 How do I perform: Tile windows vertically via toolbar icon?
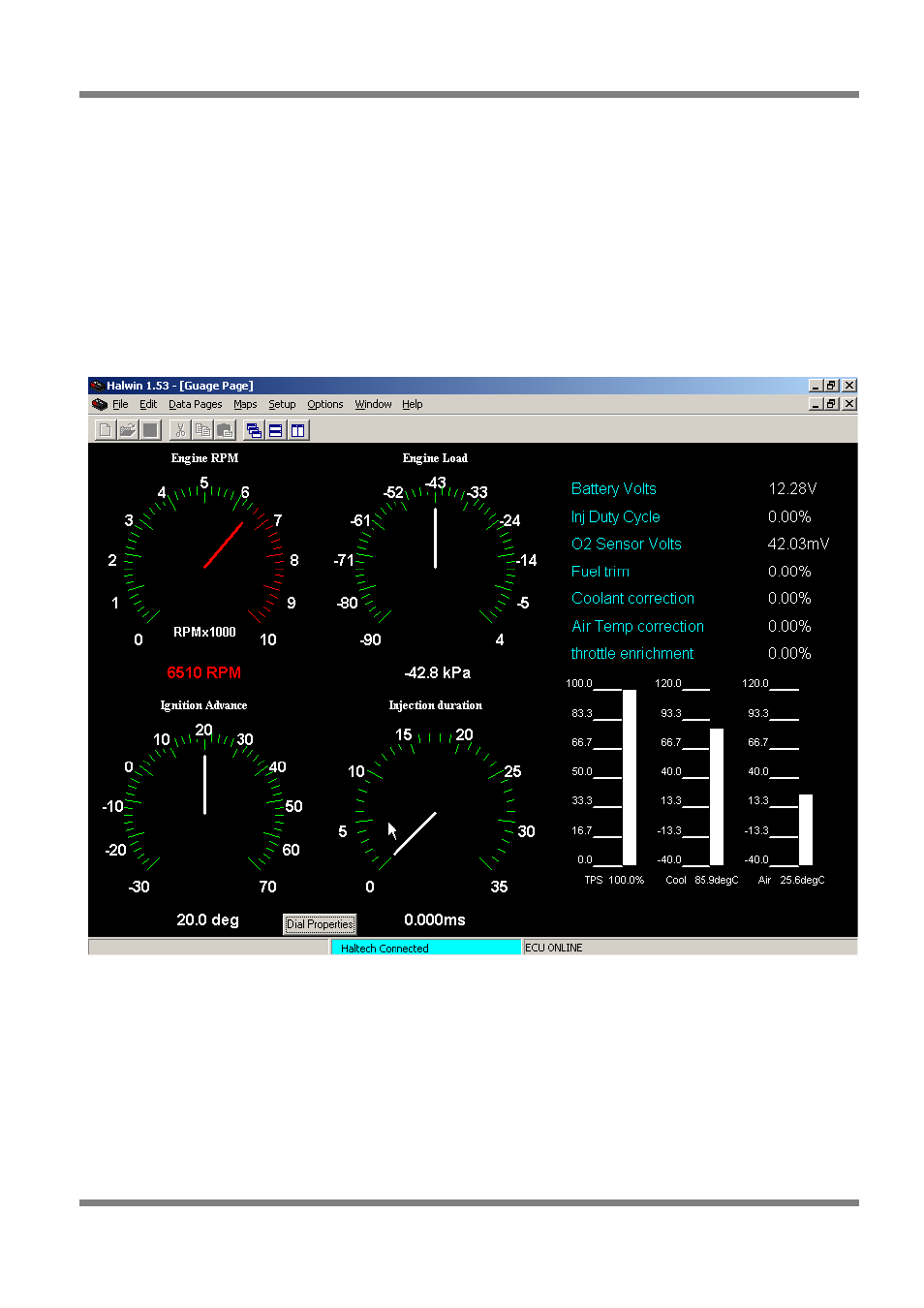(x=298, y=430)
